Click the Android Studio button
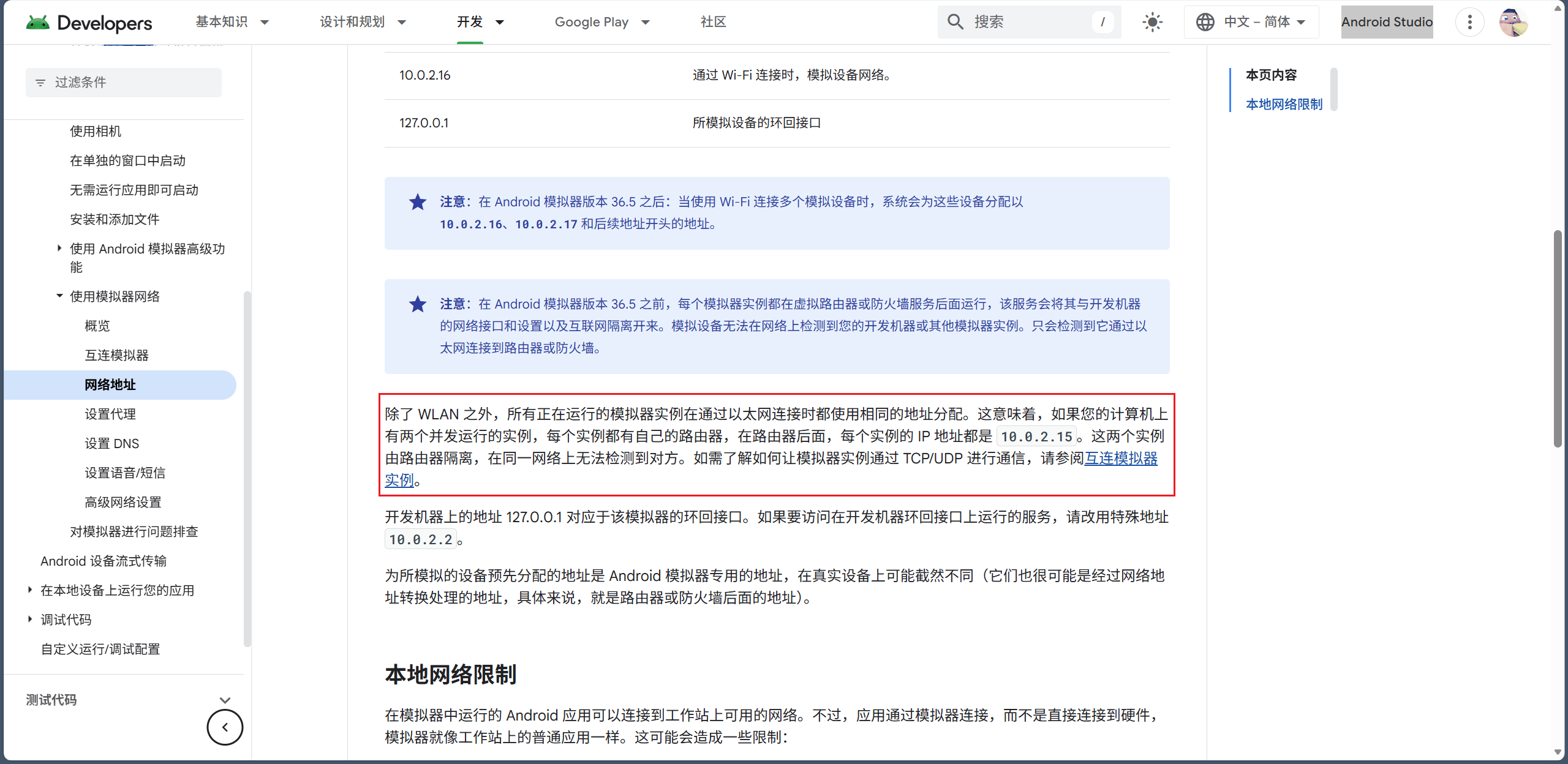Viewport: 1568px width, 764px height. 1387,22
